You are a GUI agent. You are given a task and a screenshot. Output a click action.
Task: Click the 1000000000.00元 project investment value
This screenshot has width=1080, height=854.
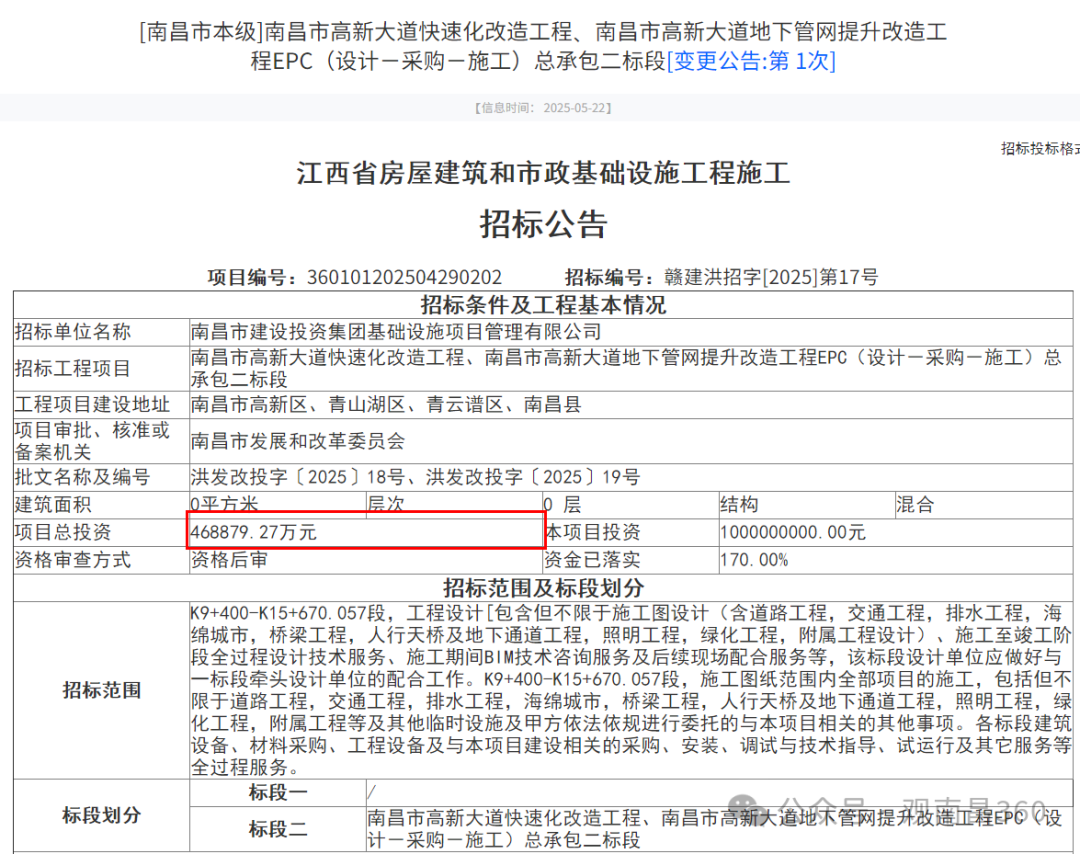tap(793, 532)
